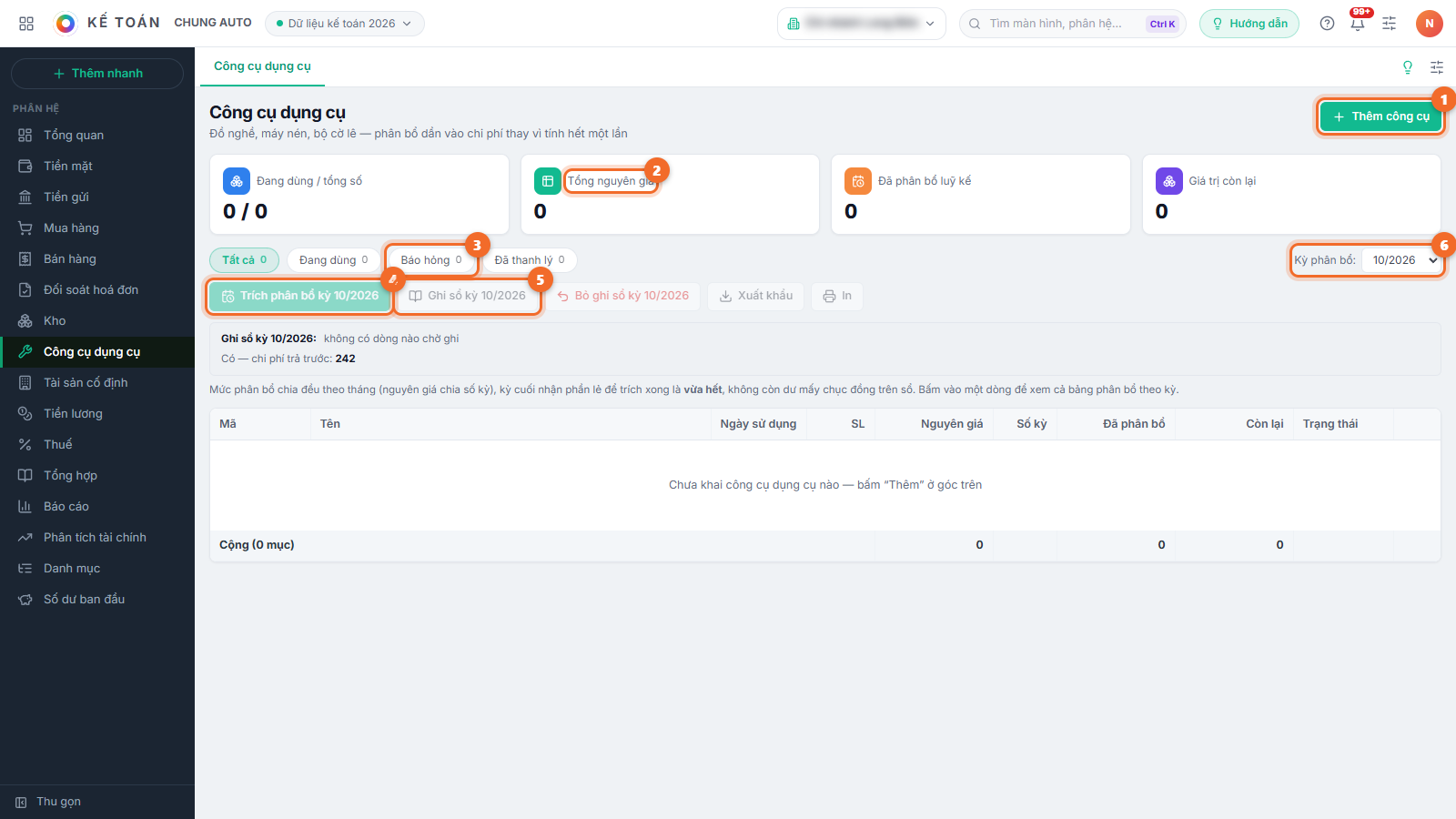
Task: Open user avatar N
Action: coord(1430,24)
